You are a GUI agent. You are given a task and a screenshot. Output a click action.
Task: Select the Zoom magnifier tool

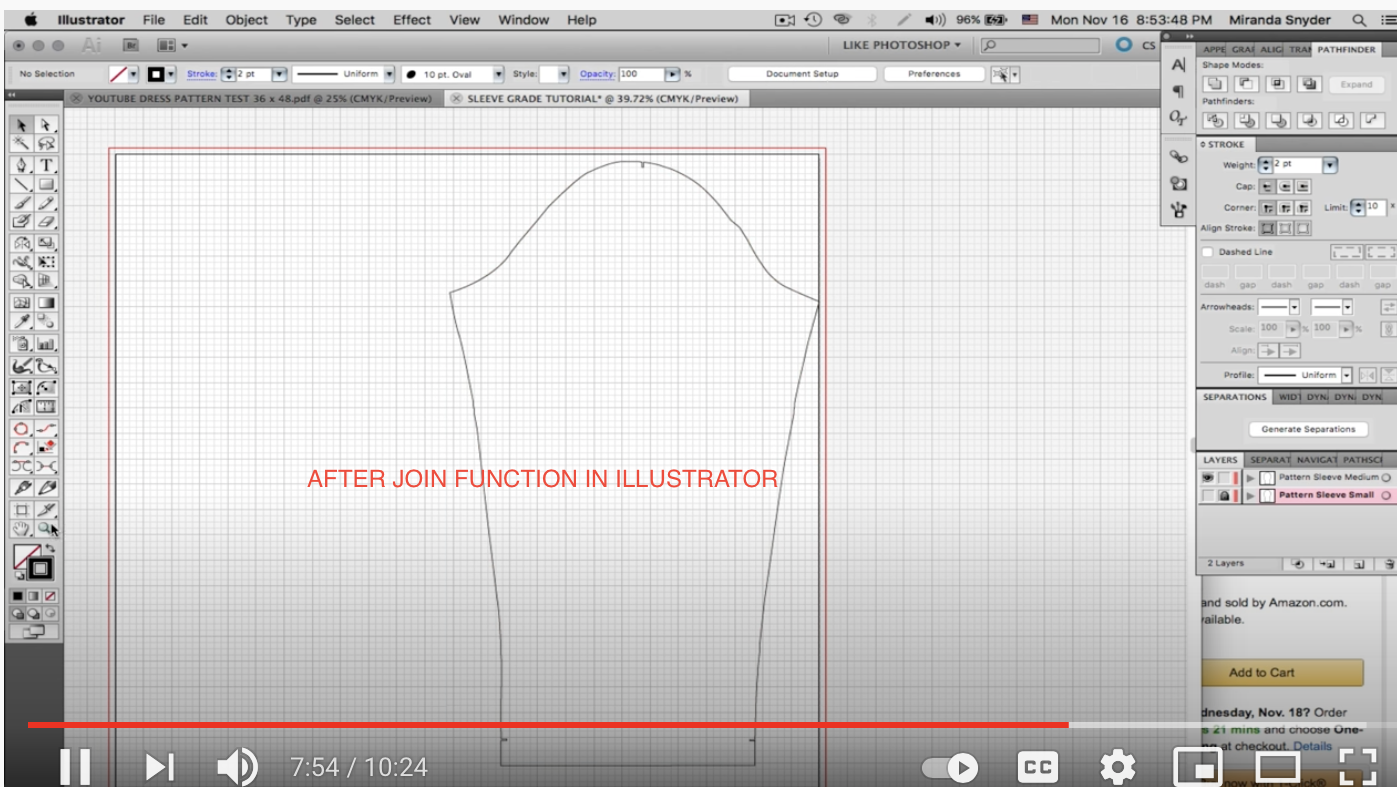click(46, 527)
